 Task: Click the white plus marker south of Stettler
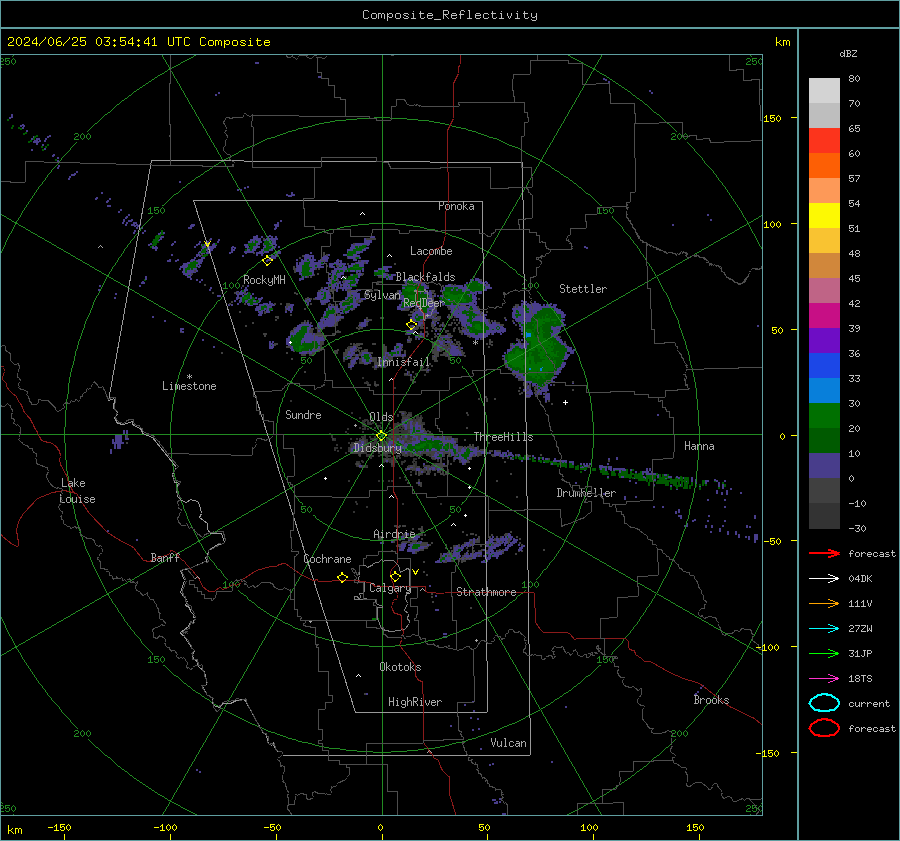pos(565,402)
